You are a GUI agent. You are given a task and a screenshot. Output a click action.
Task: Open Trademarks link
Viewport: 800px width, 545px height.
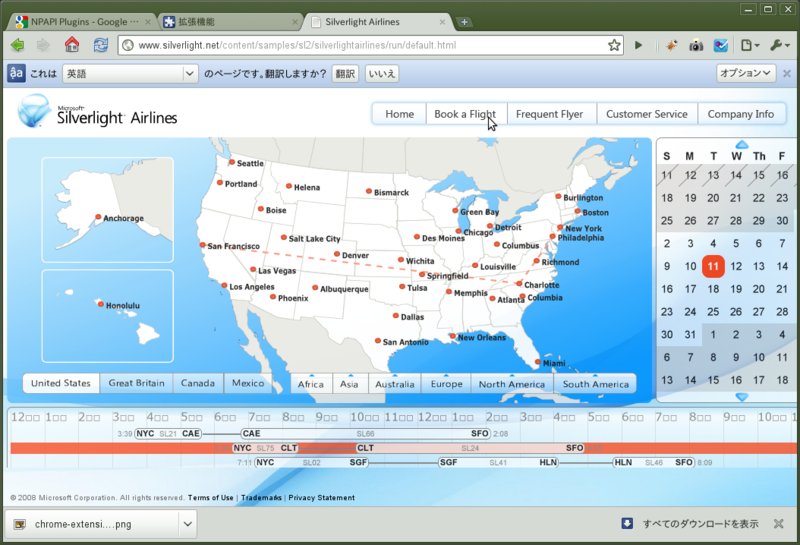261,498
